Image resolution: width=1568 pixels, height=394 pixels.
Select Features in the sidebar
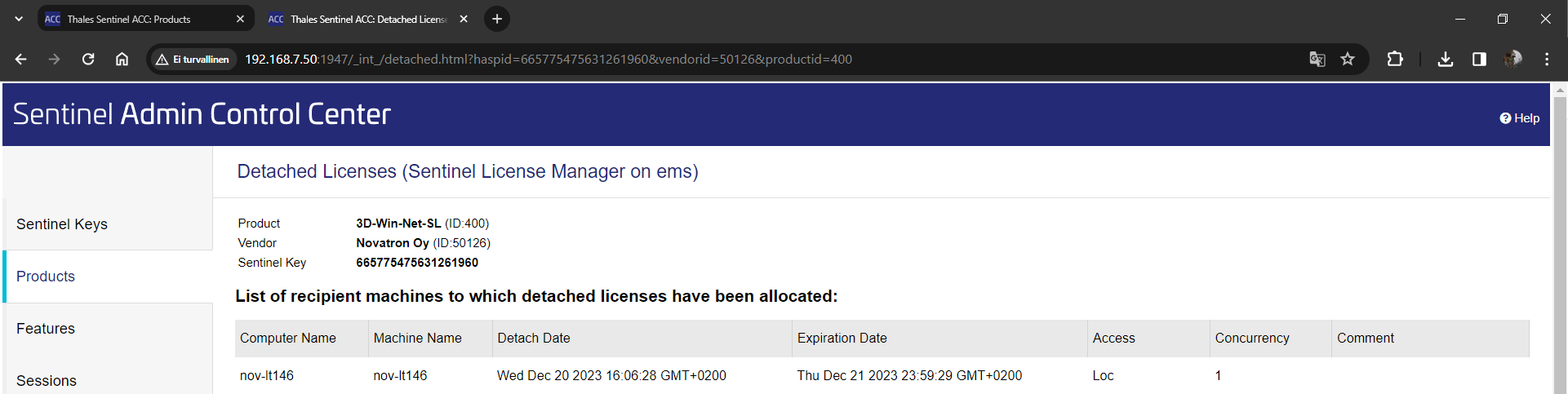(46, 329)
